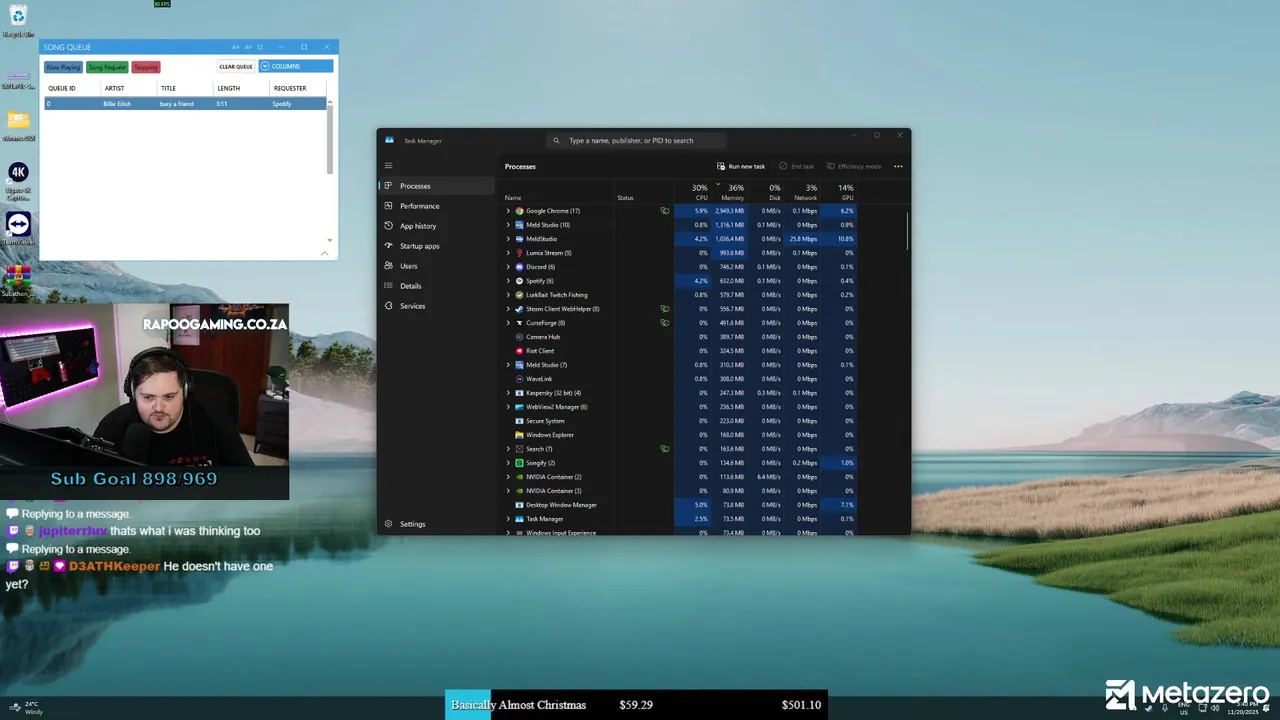This screenshot has height=720, width=1280.
Task: Switch to the Performance page
Action: (437, 206)
